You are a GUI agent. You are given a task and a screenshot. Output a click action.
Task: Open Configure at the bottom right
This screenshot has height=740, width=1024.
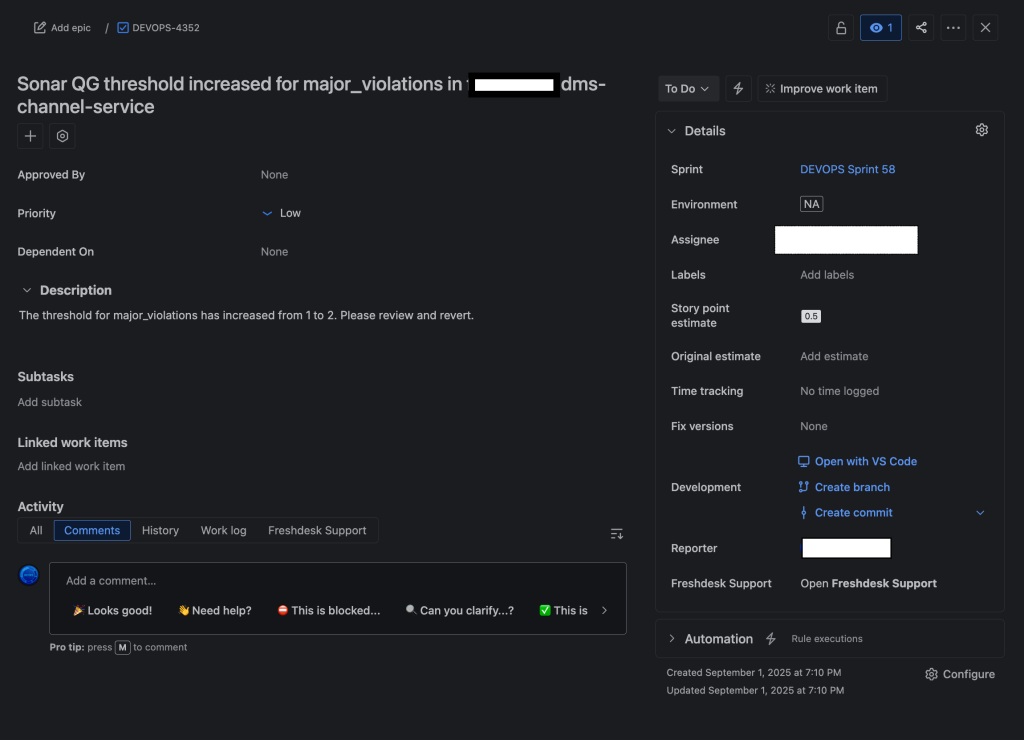[x=959, y=674]
